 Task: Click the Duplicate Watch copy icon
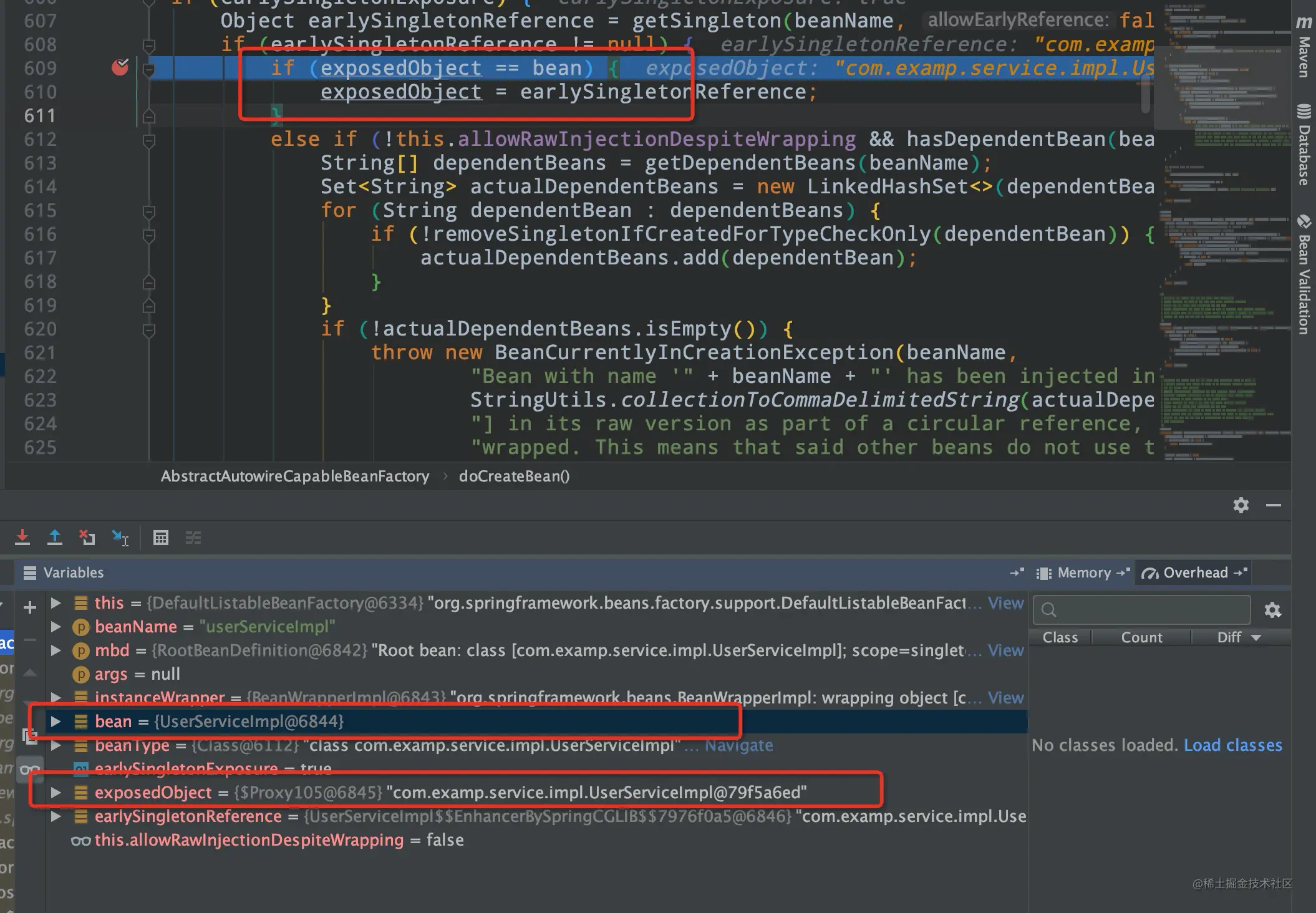click(x=30, y=736)
